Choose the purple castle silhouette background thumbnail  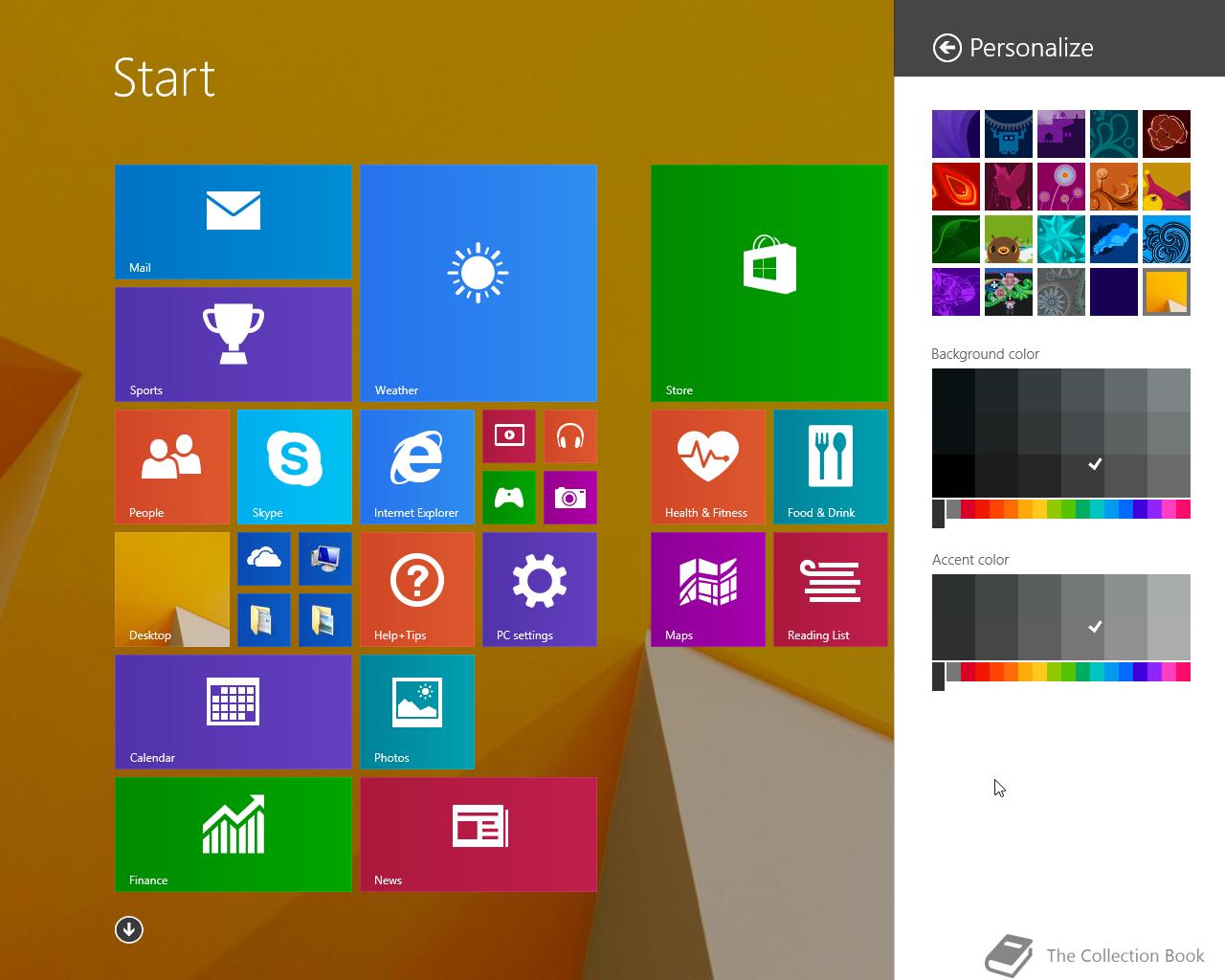point(1061,134)
